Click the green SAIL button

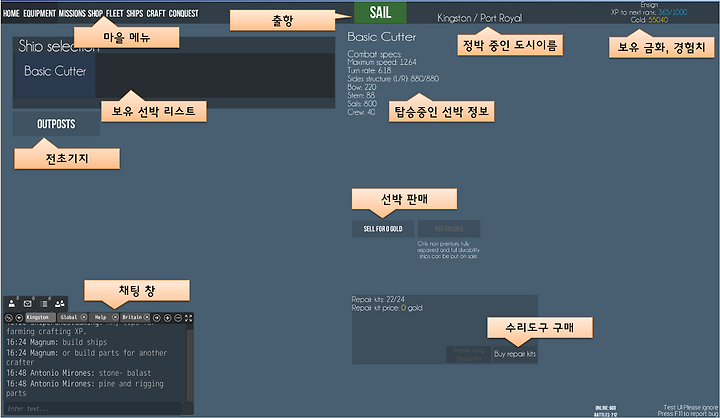coord(380,12)
